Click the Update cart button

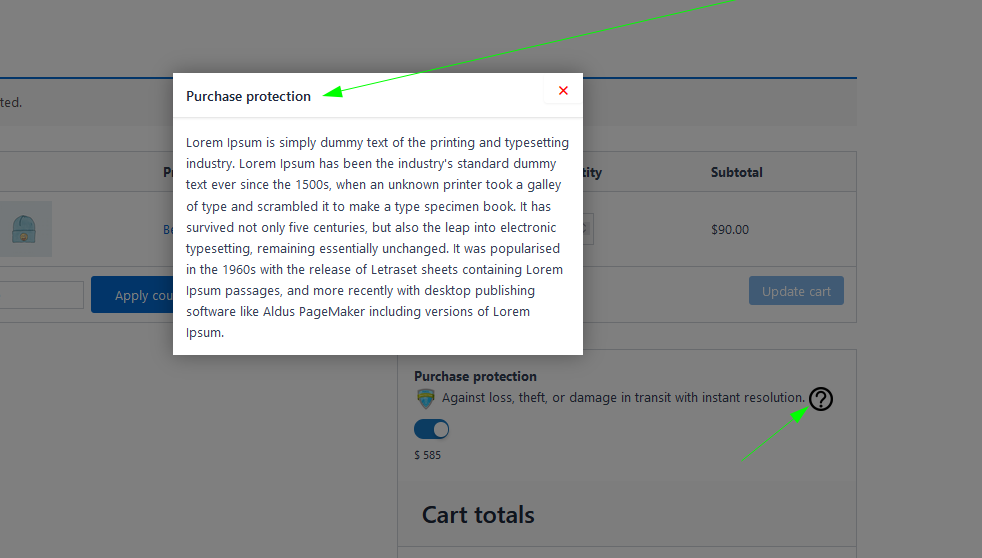[796, 291]
